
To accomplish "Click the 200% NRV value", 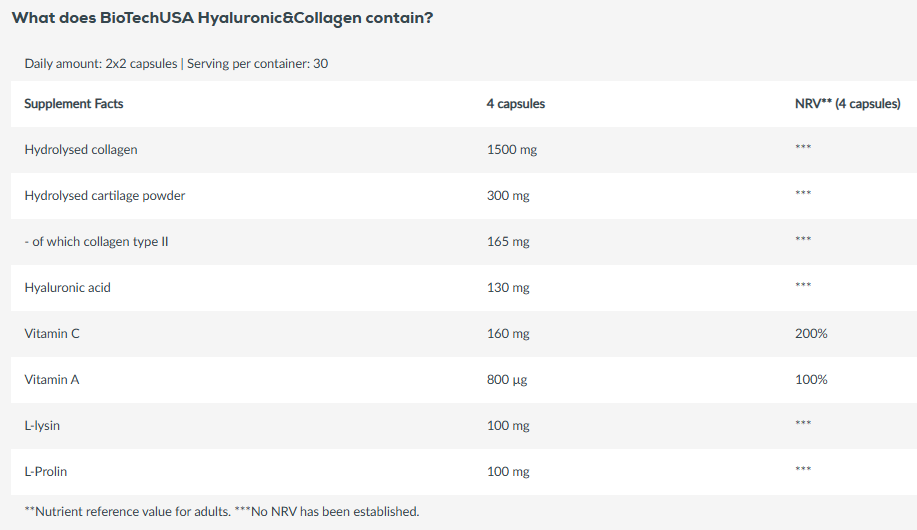I will (x=811, y=334).
